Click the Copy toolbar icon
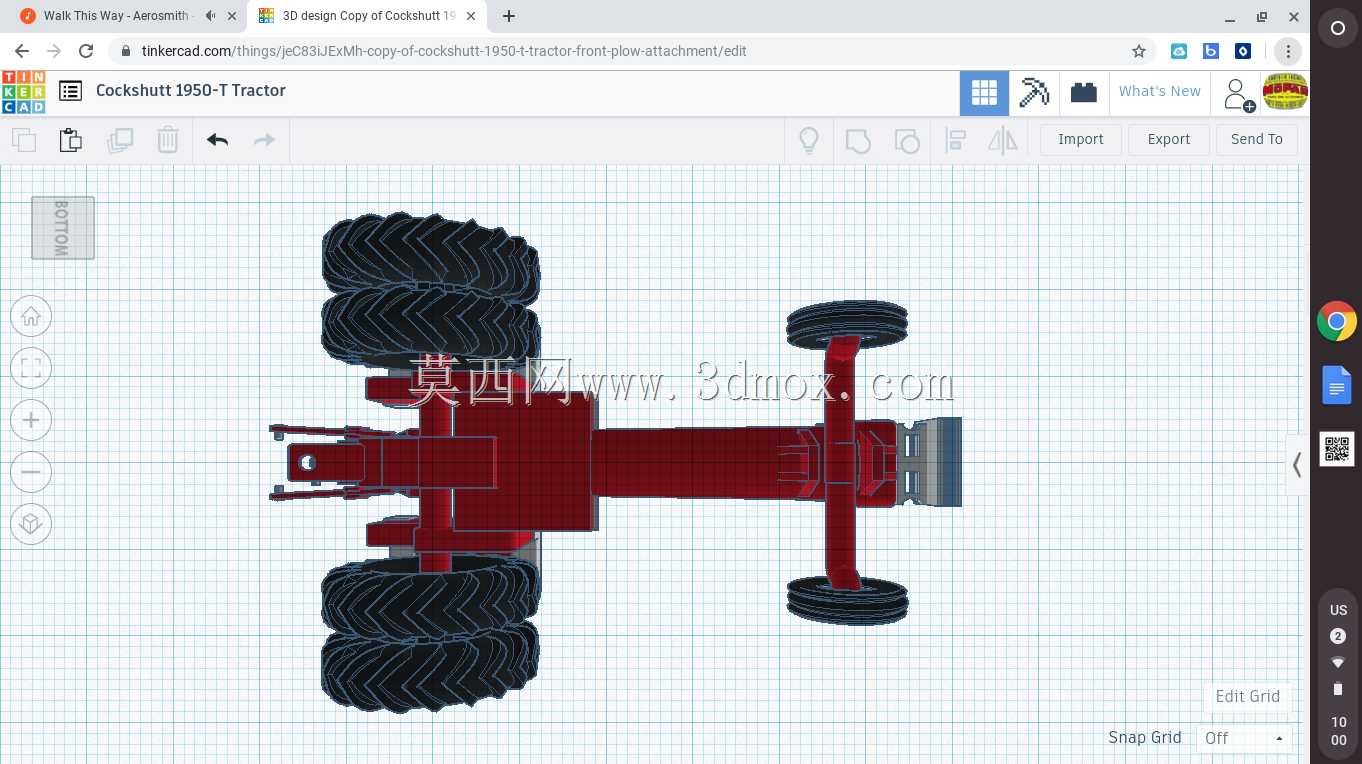1362x764 pixels. click(23, 140)
